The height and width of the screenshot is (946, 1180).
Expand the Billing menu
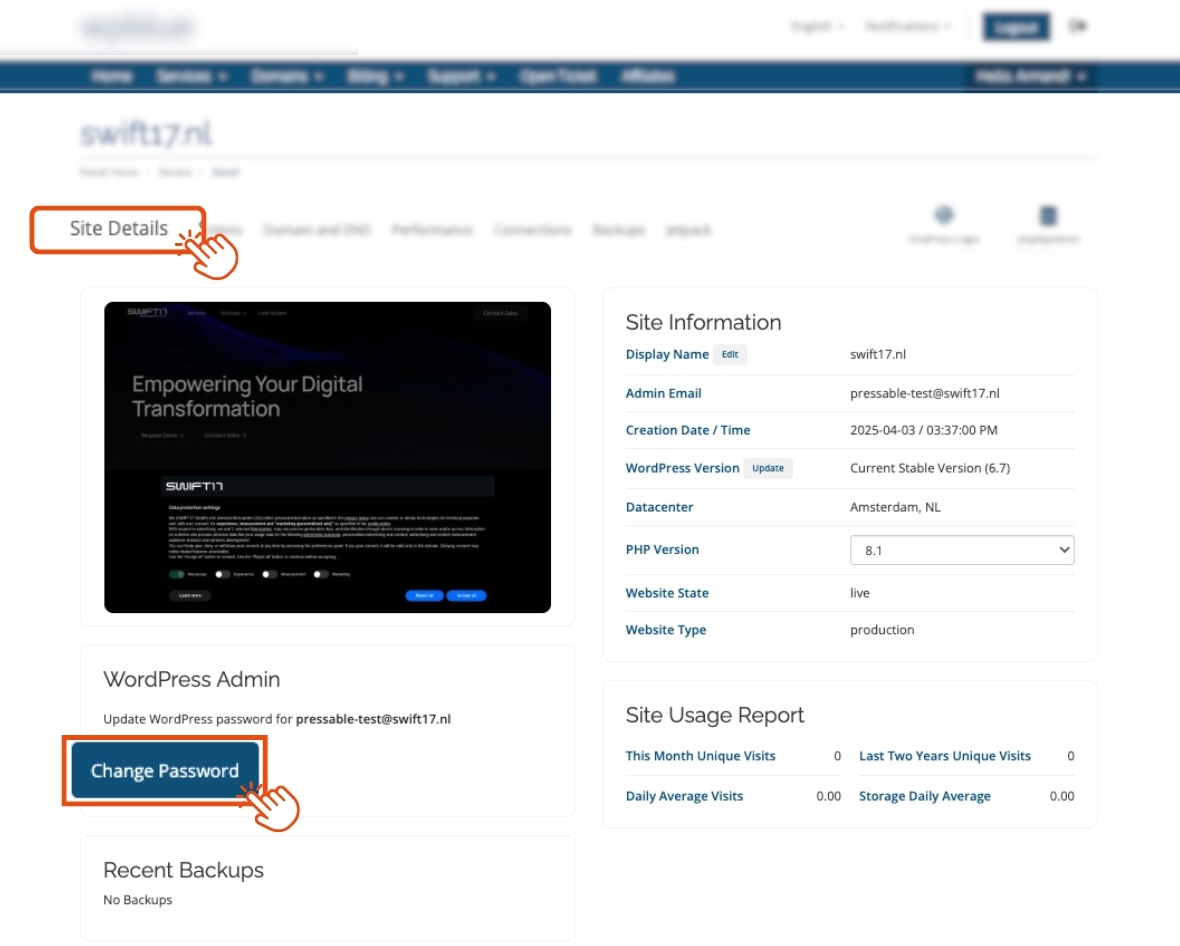(375, 76)
